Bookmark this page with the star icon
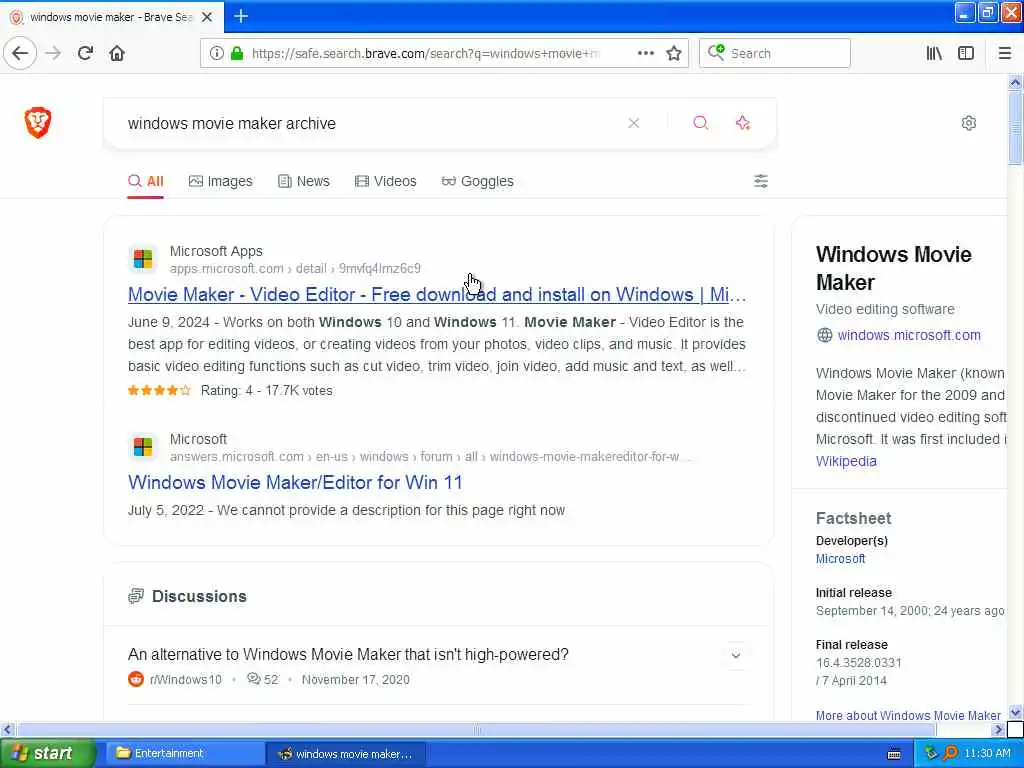 pos(674,54)
